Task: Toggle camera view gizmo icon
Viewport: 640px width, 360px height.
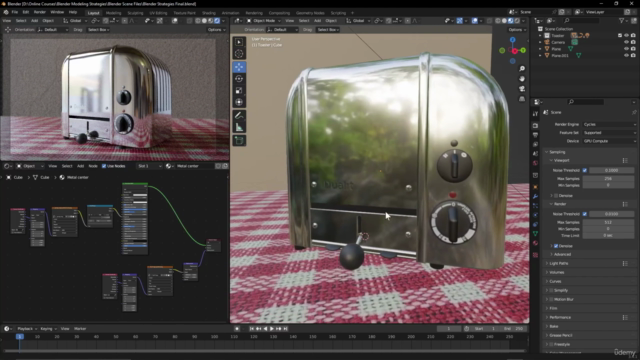Action: click(522, 89)
